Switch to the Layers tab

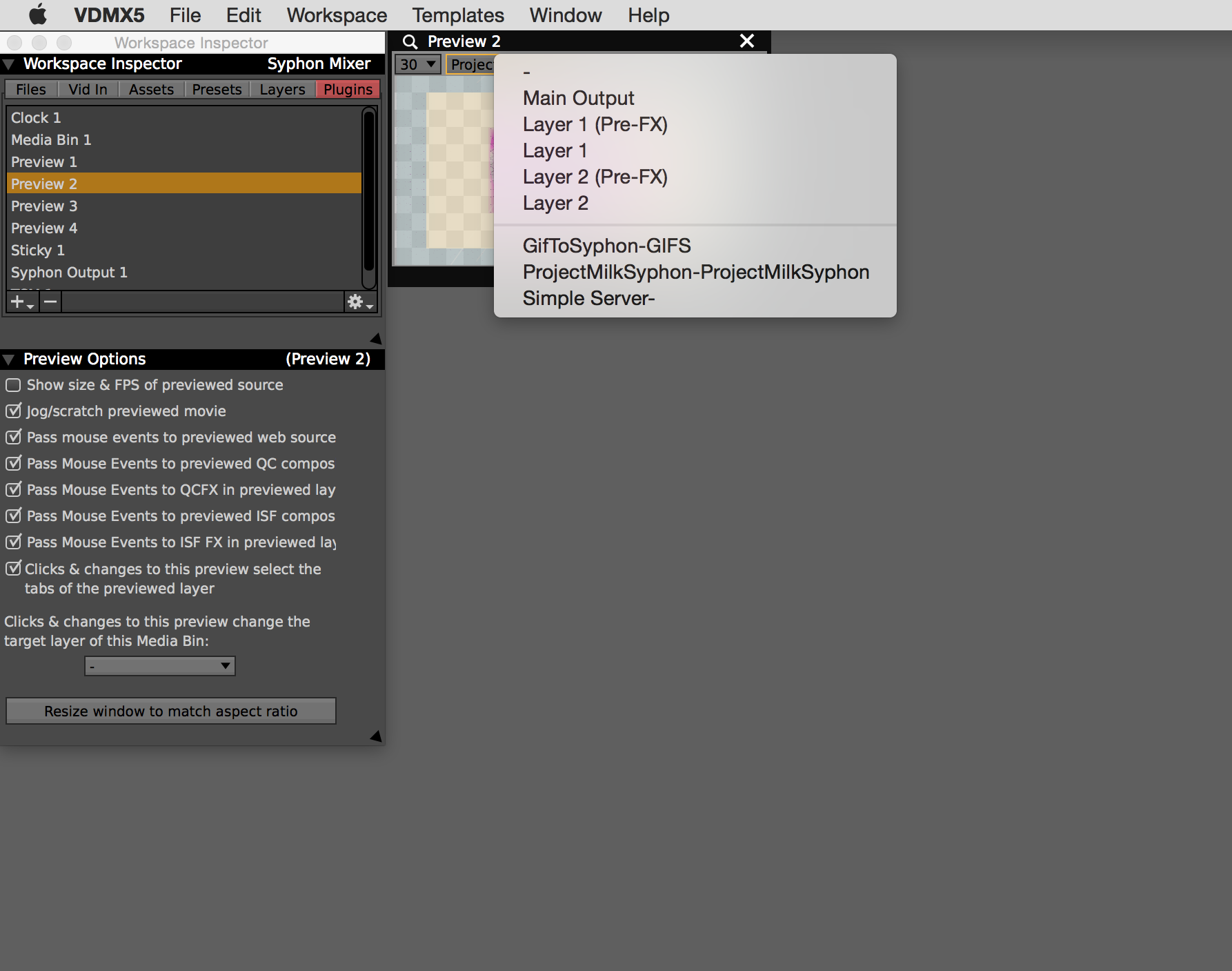pos(282,89)
